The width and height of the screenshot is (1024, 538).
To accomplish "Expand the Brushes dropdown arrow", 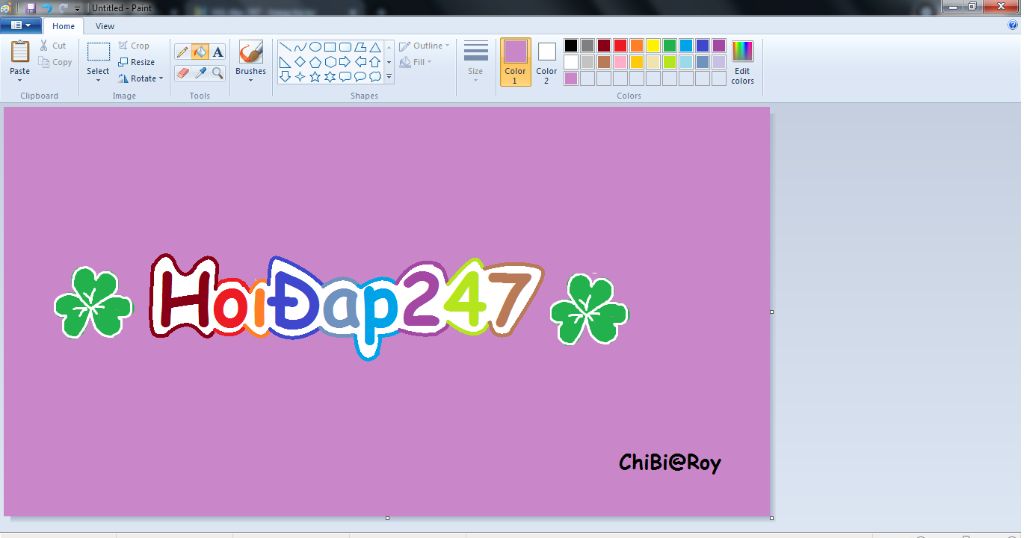I will 250,80.
